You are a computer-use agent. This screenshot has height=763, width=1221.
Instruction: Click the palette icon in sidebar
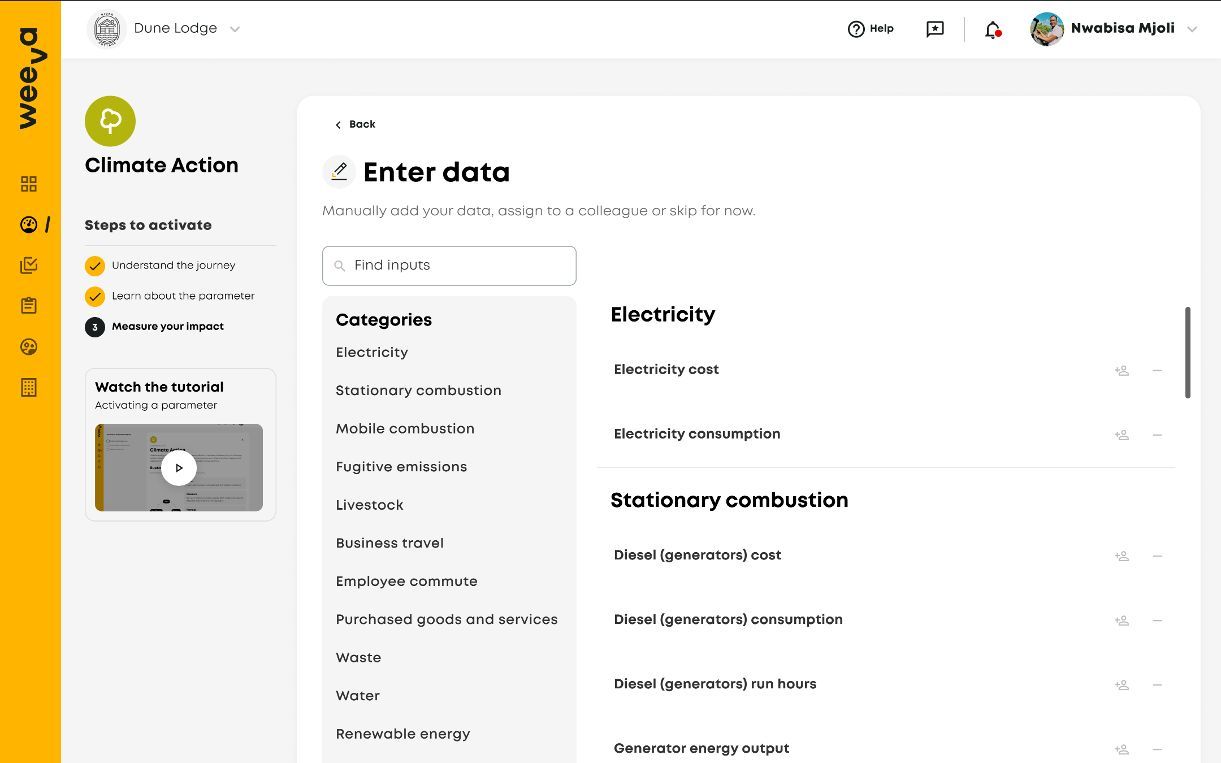pos(29,347)
